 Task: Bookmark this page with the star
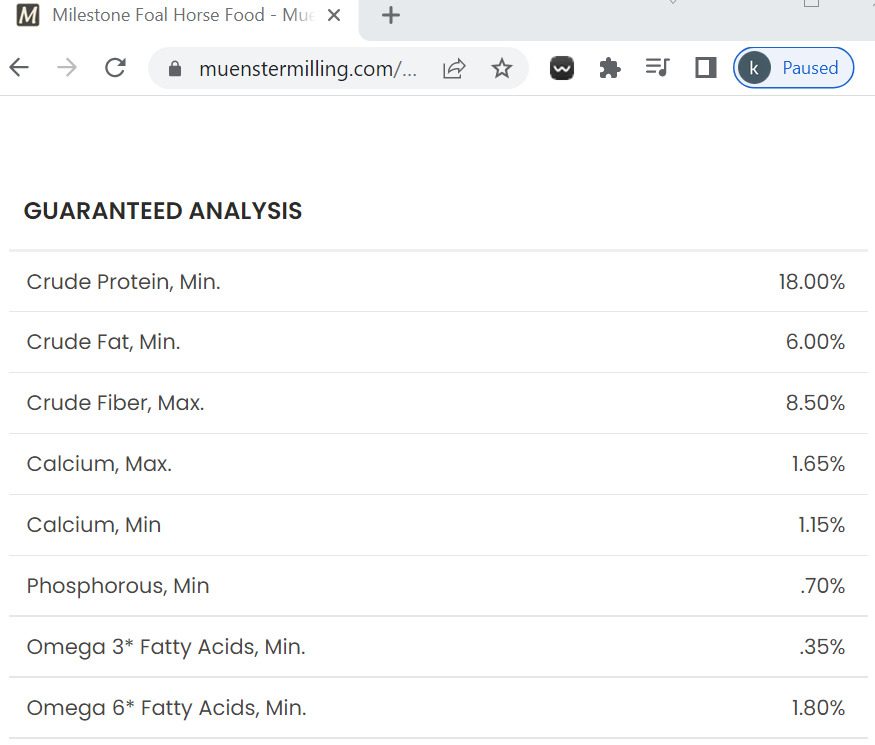[x=502, y=68]
